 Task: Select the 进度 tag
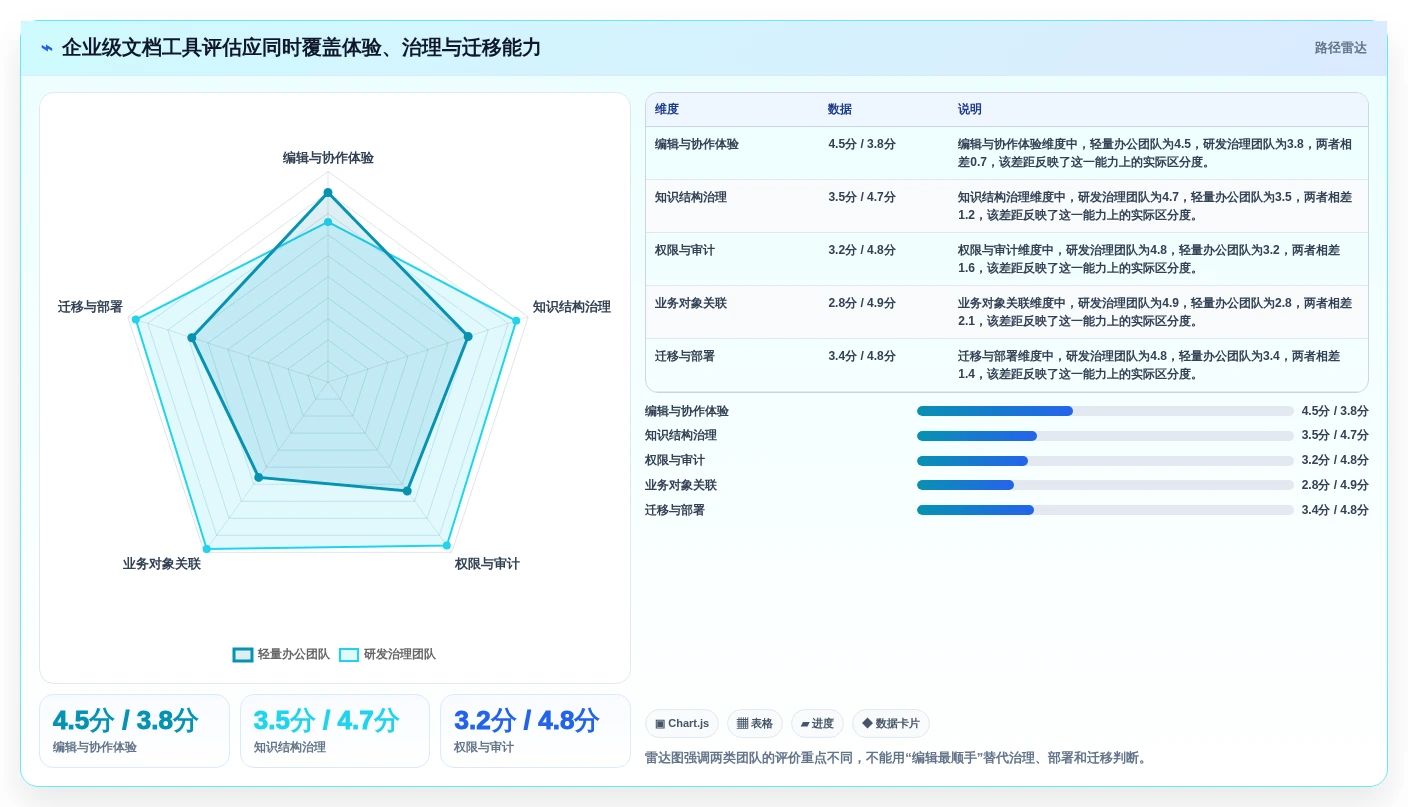tap(817, 723)
